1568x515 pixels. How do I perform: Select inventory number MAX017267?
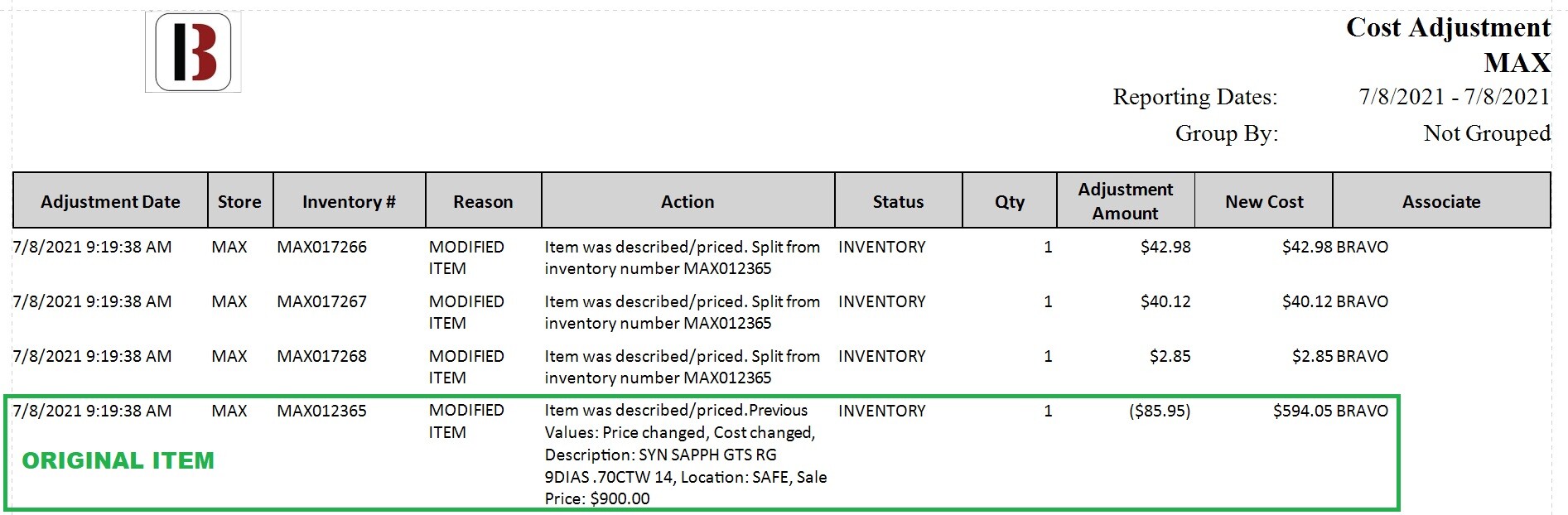click(321, 301)
